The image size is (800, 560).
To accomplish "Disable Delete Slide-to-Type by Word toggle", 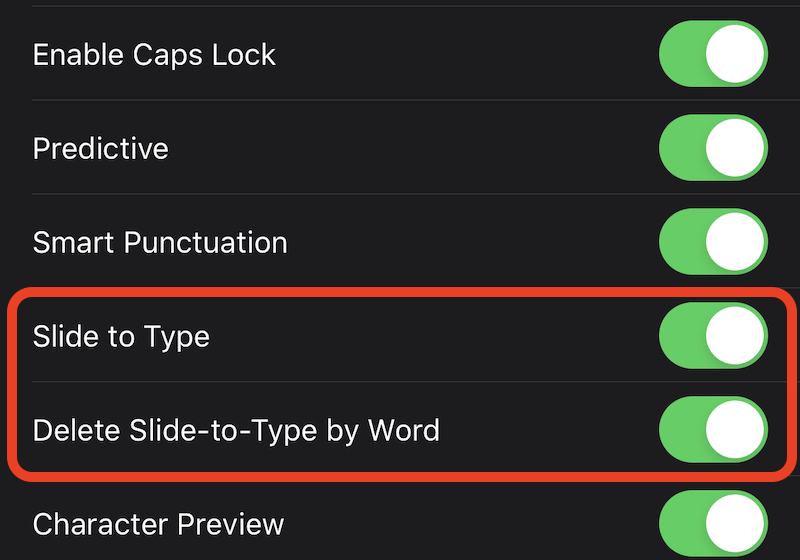I will [x=713, y=429].
